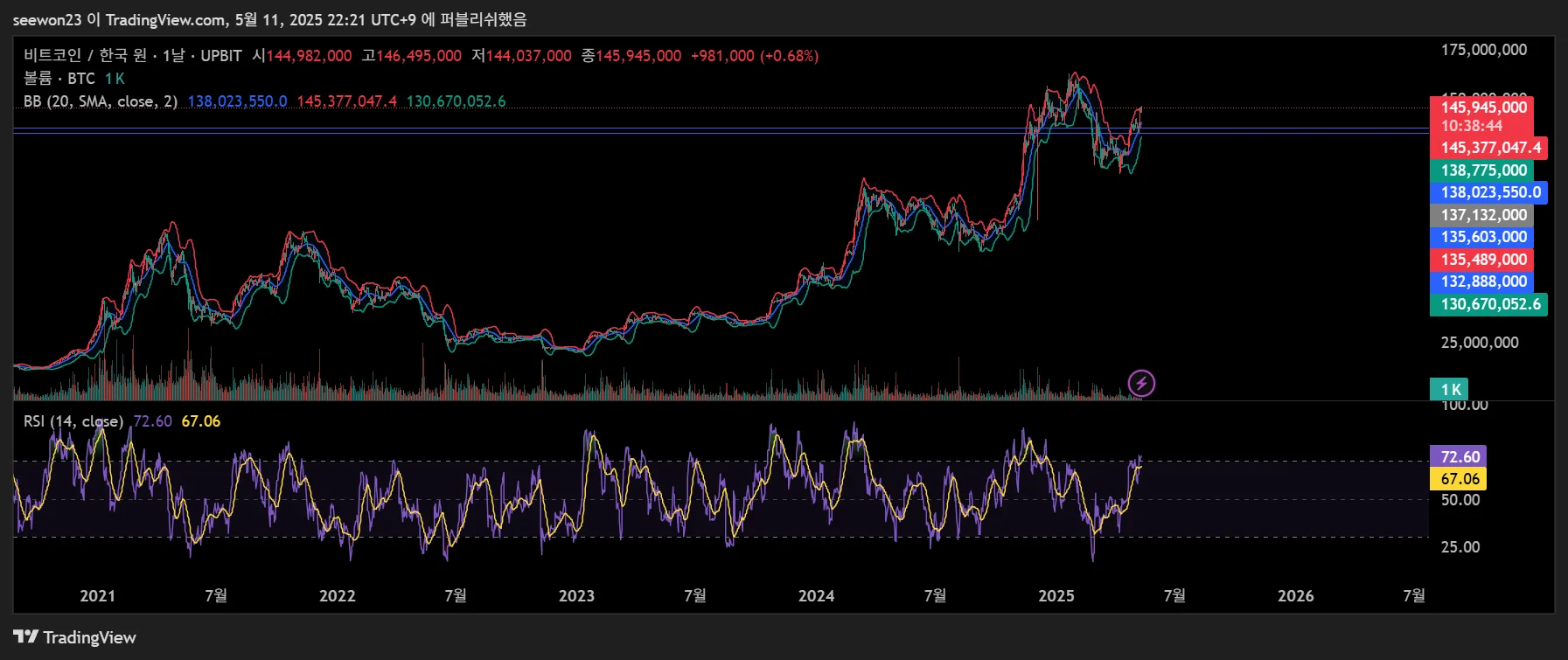Click the 2025 label on time axis

(1056, 596)
